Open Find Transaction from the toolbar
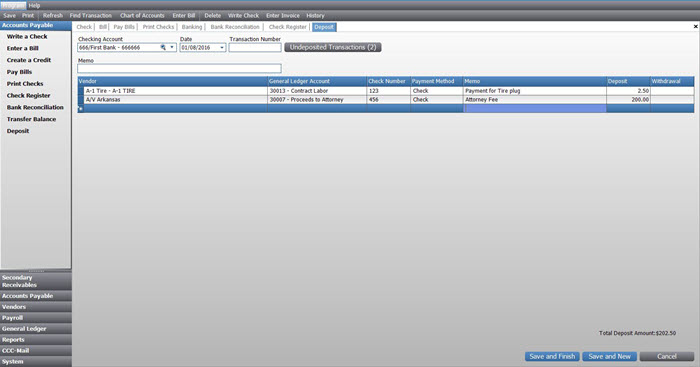This screenshot has width=700, height=367. click(x=91, y=15)
